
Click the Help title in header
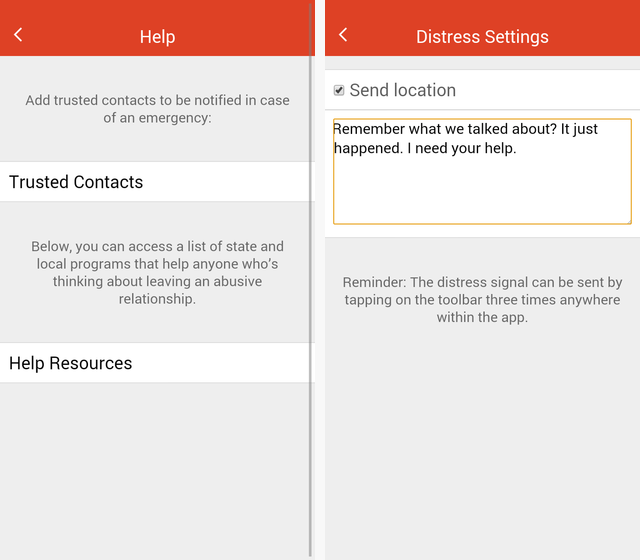click(x=158, y=37)
